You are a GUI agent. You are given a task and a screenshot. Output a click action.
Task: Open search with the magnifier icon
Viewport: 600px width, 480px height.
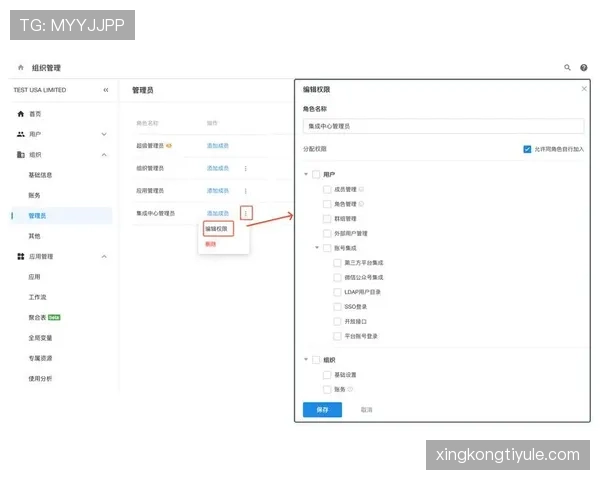tap(567, 67)
